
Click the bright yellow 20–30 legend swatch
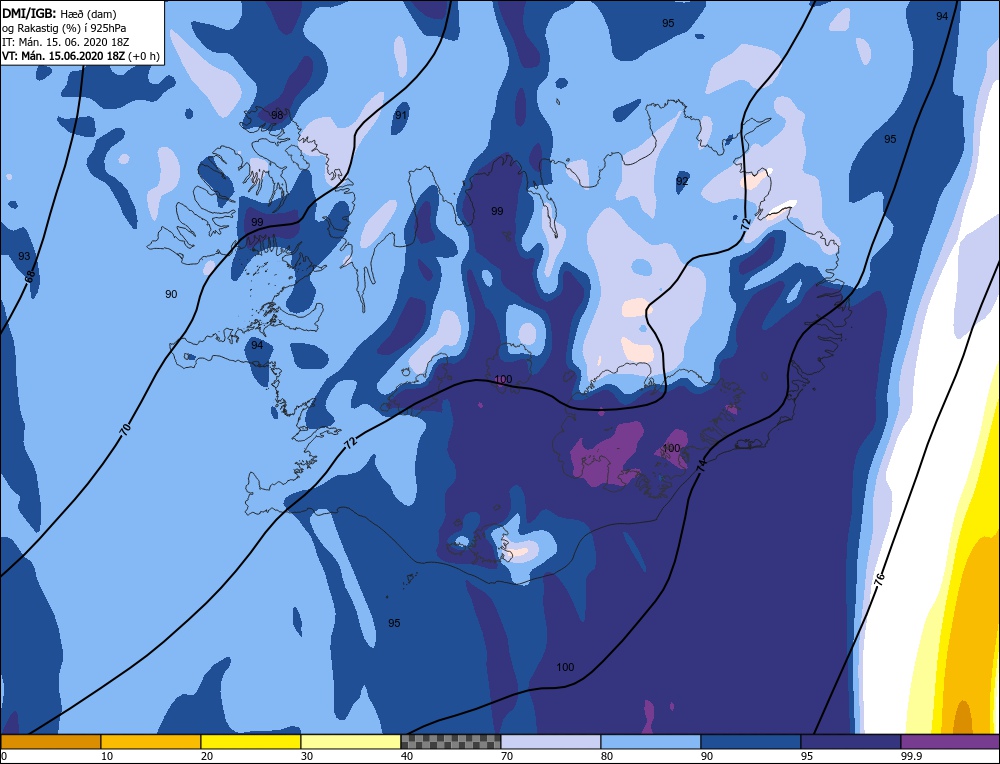tap(251, 741)
